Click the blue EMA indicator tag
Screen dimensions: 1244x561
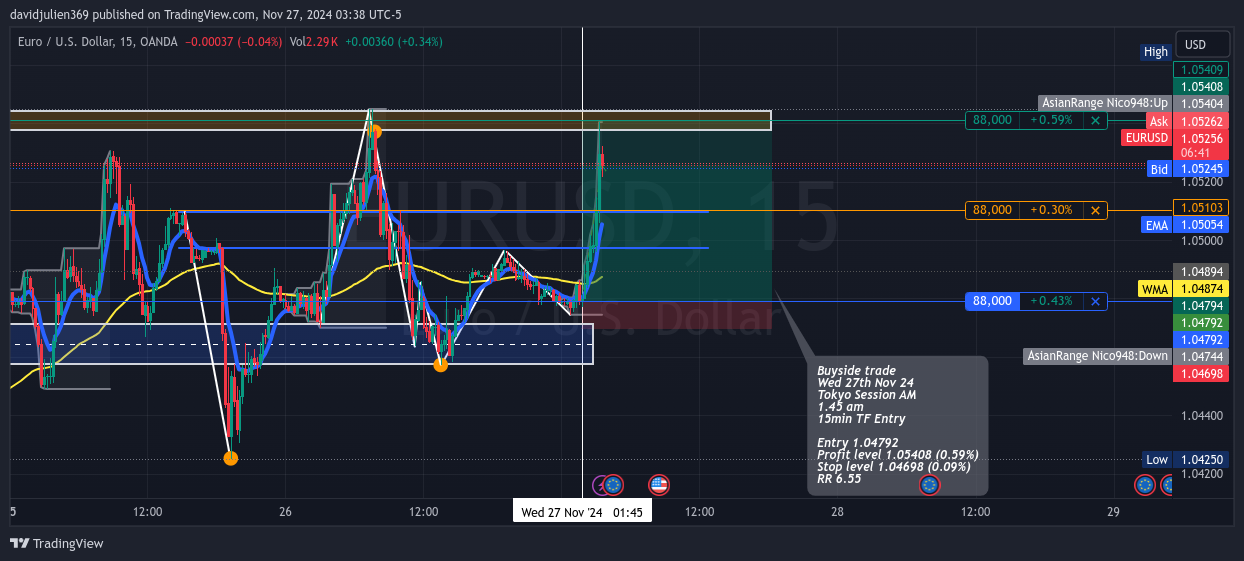pyautogui.click(x=1156, y=225)
